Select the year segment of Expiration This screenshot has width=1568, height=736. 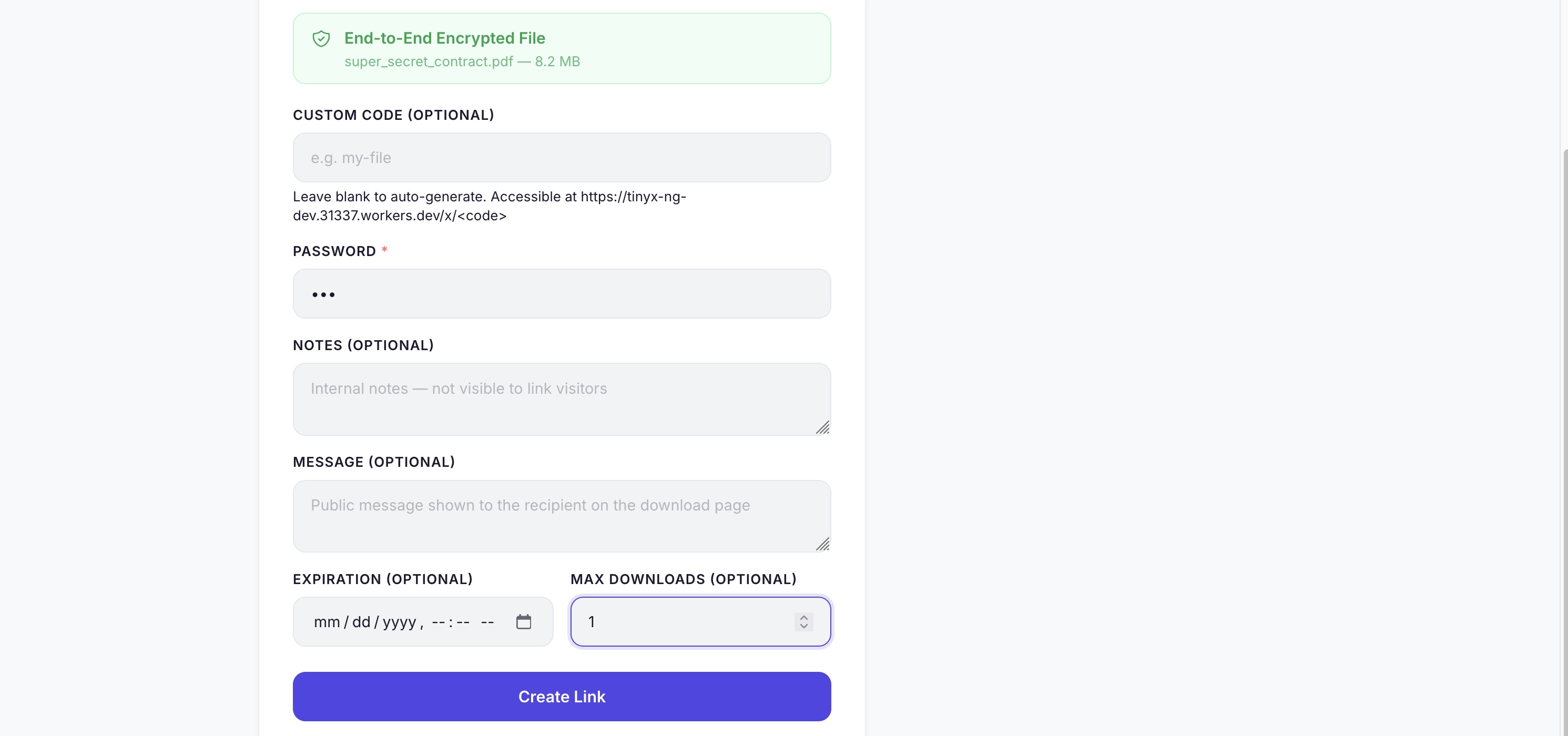click(x=399, y=622)
